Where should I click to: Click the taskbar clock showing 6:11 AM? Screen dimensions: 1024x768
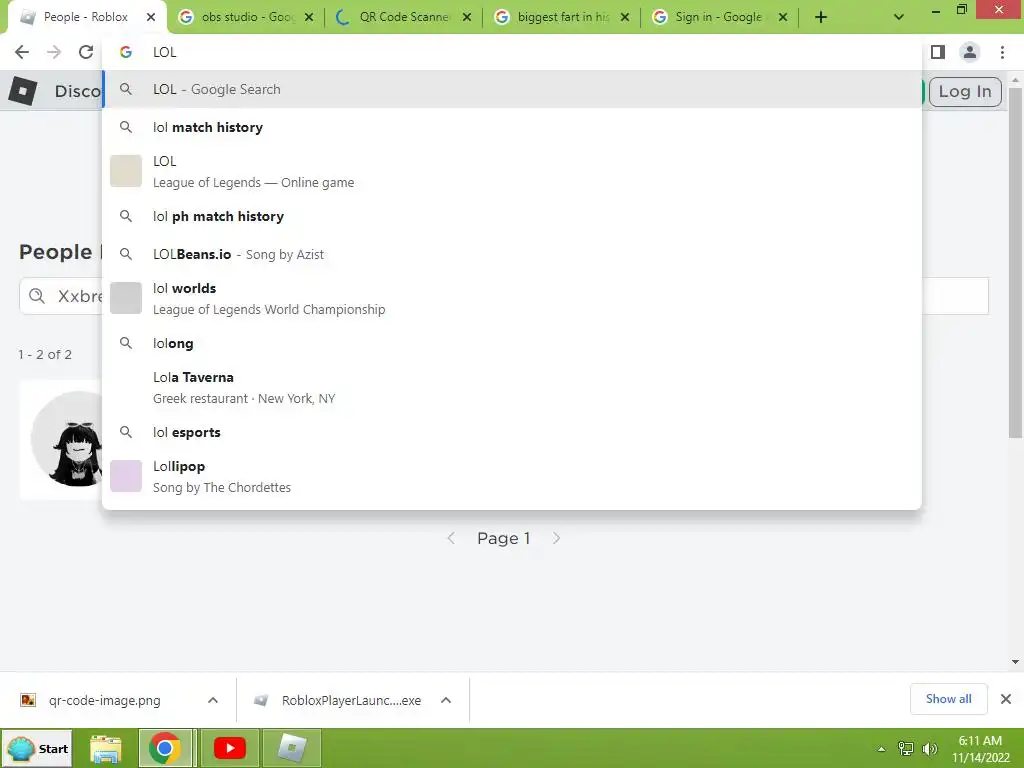tap(980, 749)
